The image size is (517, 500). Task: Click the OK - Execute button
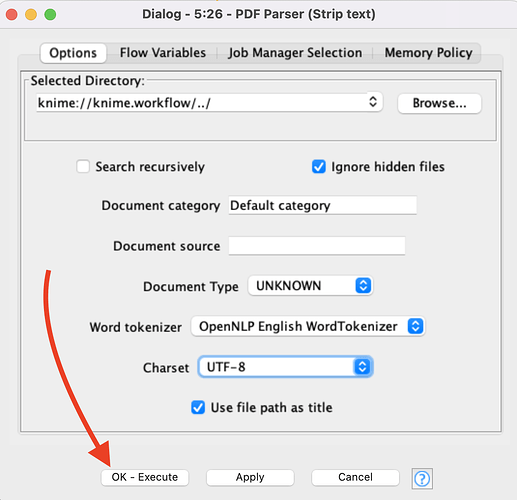pyautogui.click(x=145, y=477)
